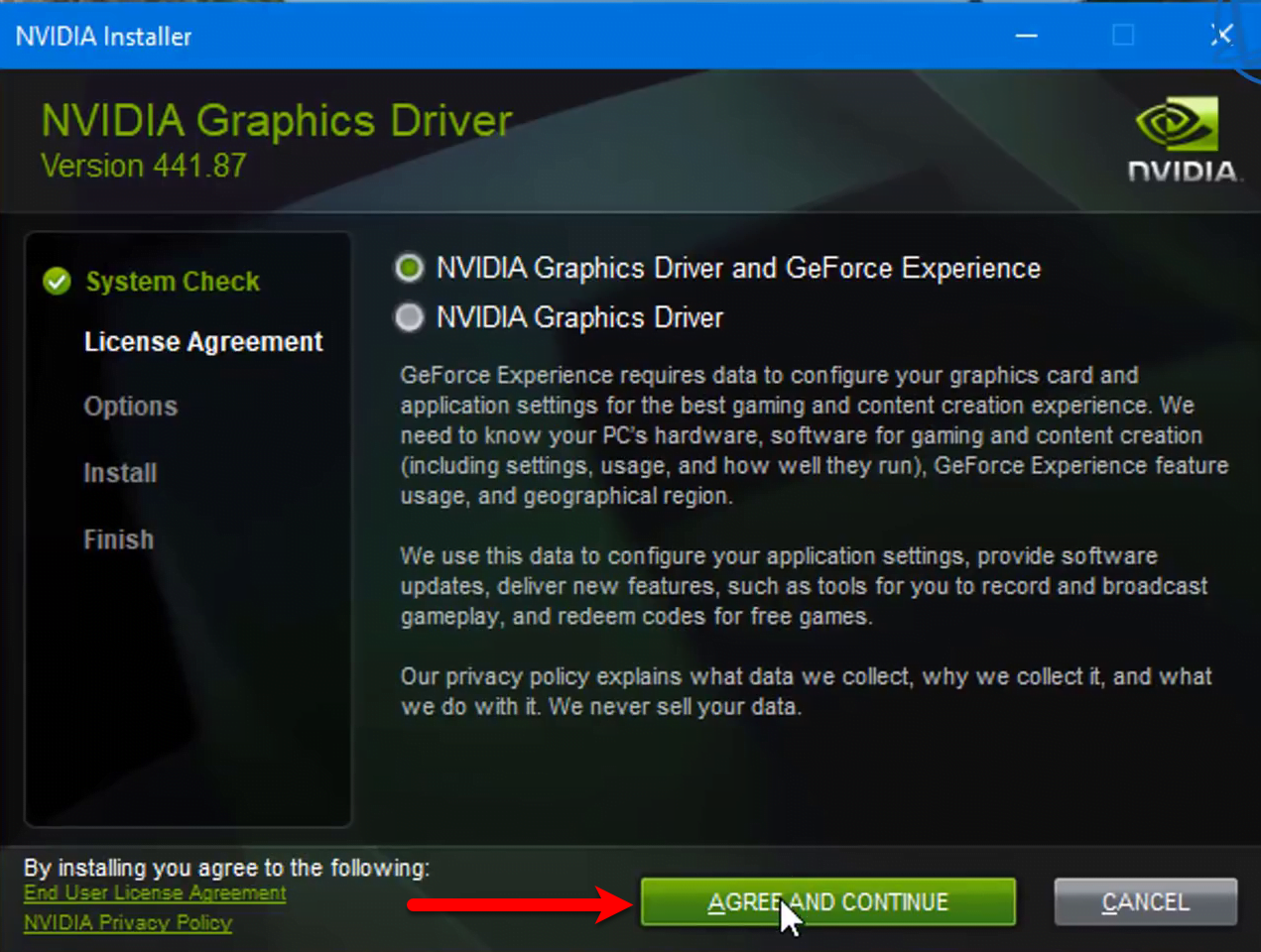Click the System Check green checkmark icon

(x=58, y=282)
